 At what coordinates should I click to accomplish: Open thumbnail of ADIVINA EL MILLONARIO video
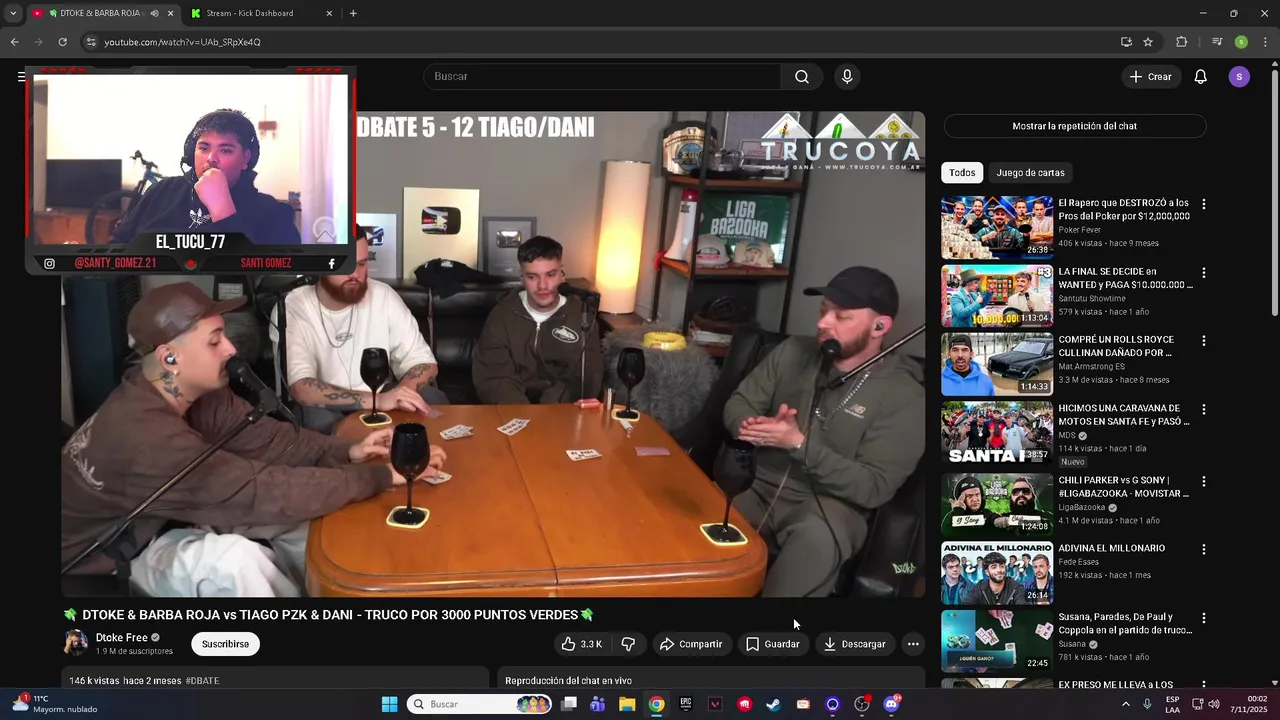(x=997, y=573)
